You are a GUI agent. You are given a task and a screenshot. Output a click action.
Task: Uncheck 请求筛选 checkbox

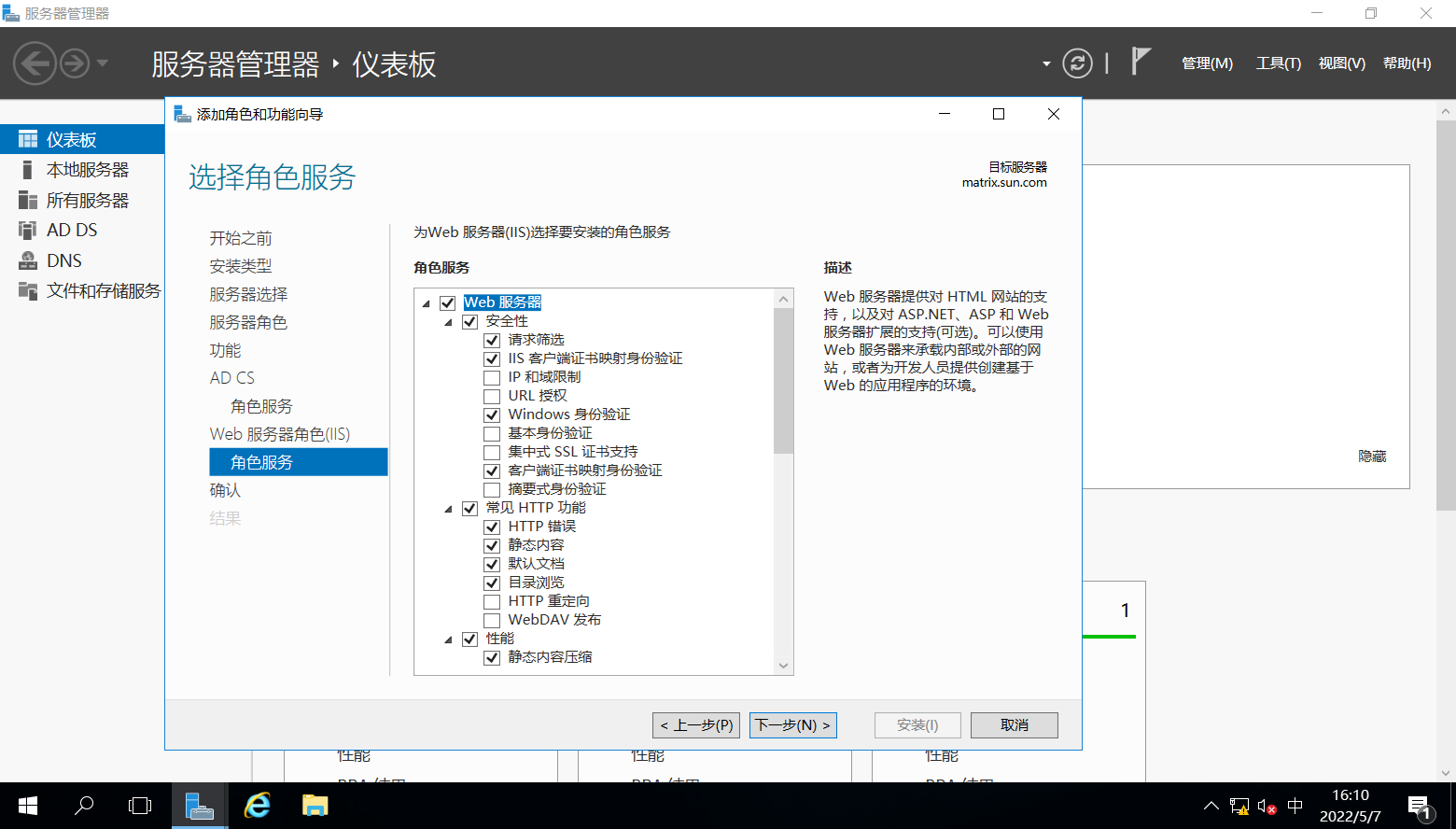point(492,340)
